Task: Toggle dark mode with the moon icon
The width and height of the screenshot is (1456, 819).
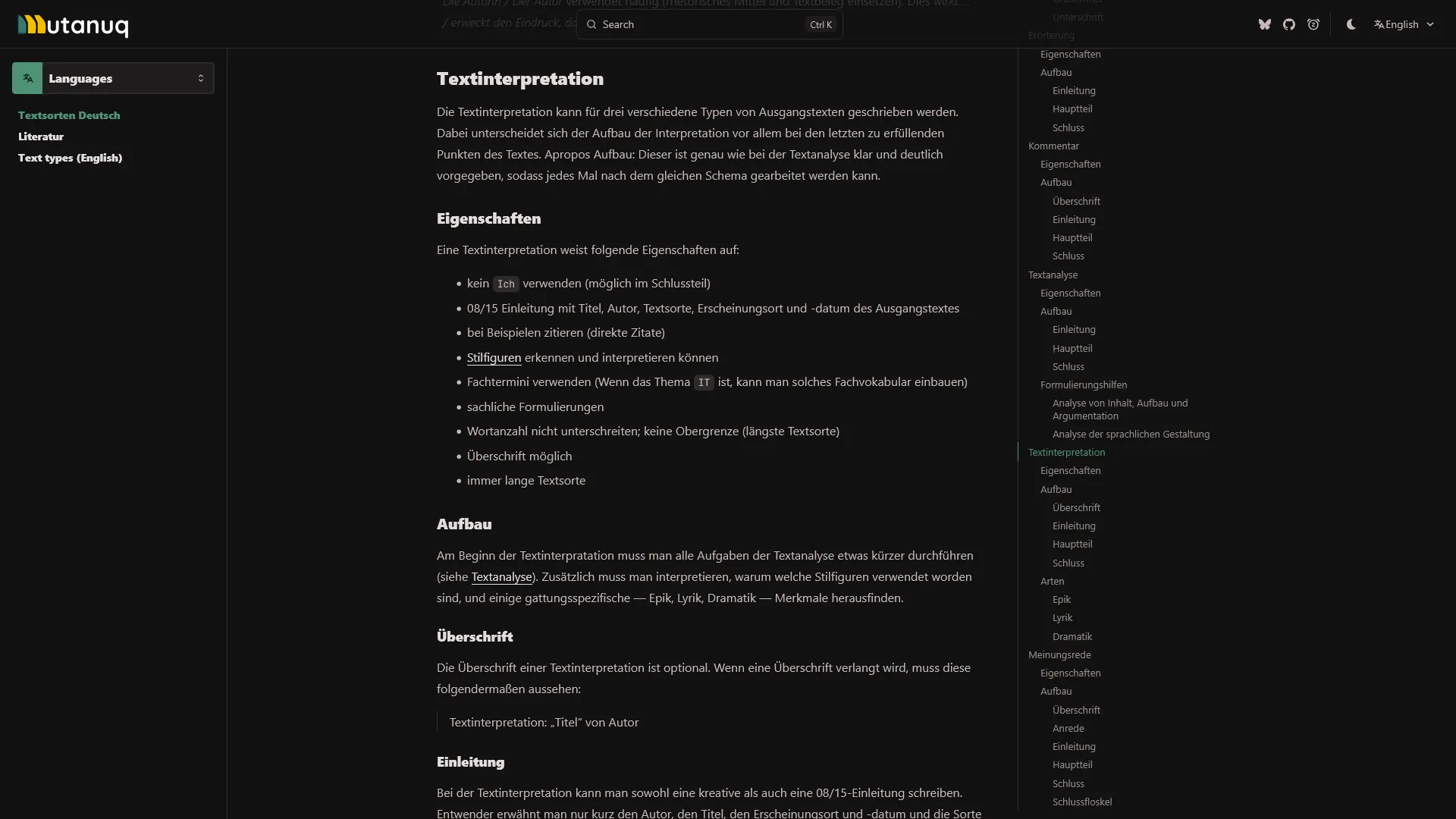Action: [1350, 24]
